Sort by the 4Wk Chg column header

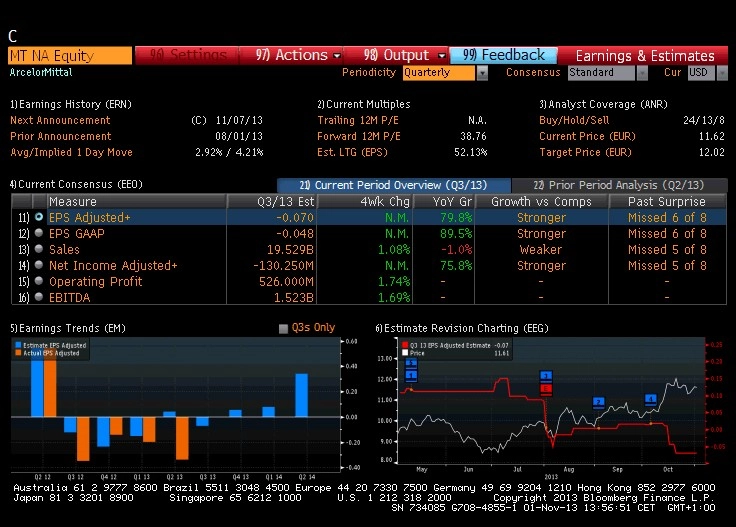coord(366,202)
